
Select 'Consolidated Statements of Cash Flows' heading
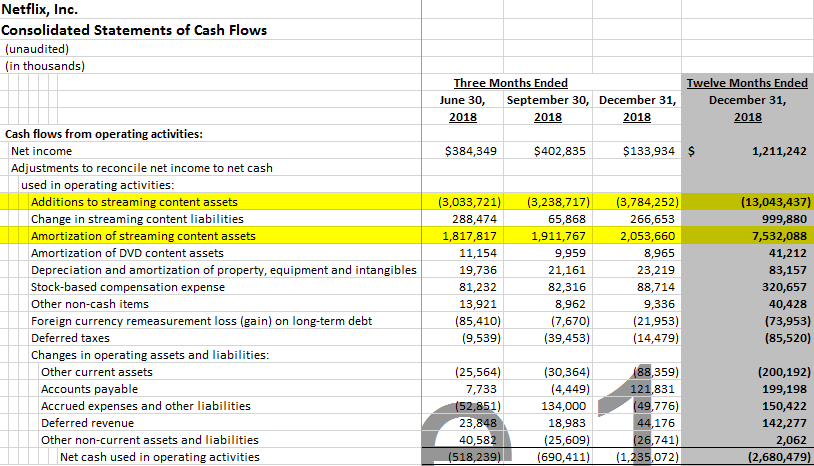134,30
